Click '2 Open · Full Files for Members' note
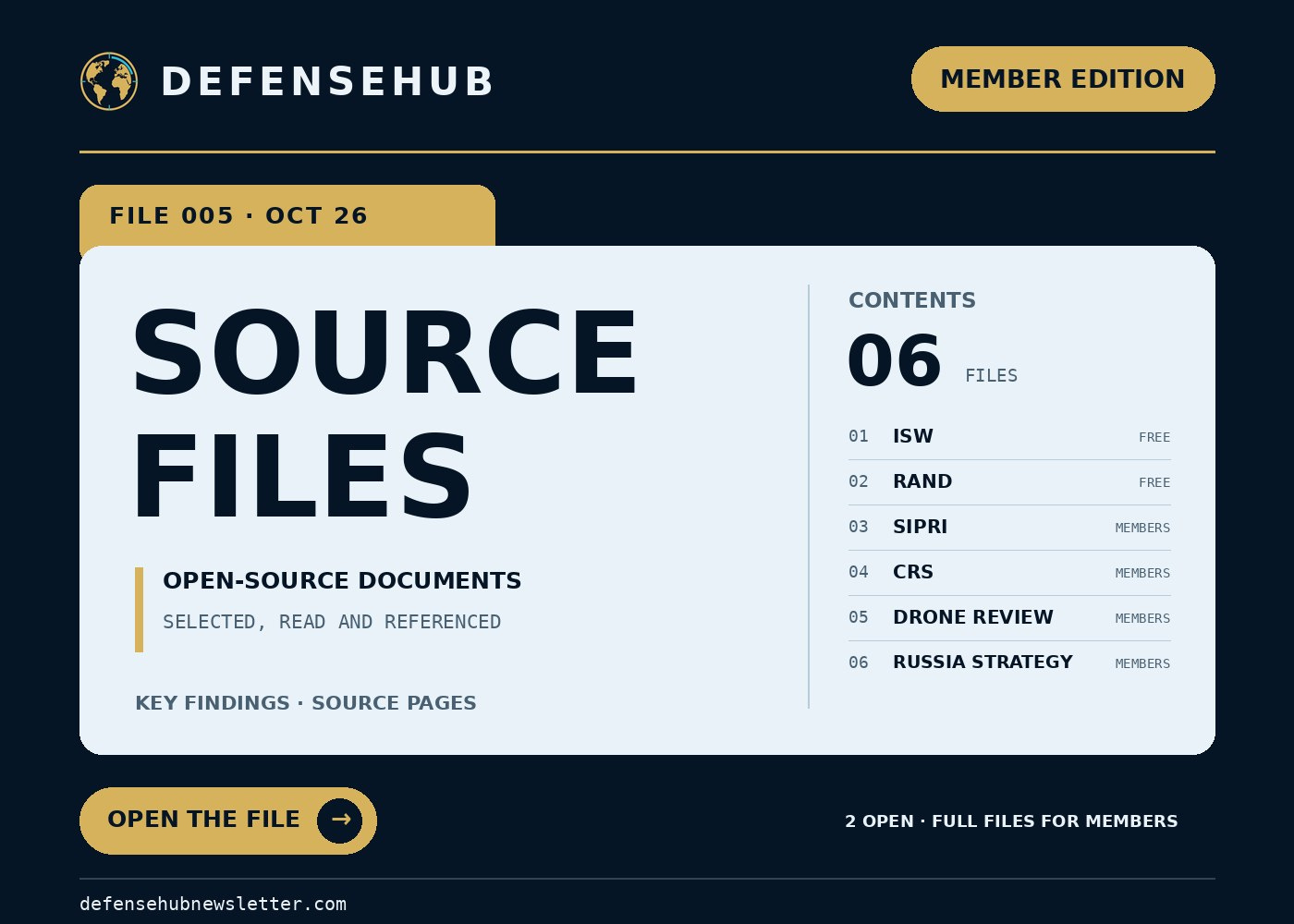The height and width of the screenshot is (924, 1294). 1011,821
